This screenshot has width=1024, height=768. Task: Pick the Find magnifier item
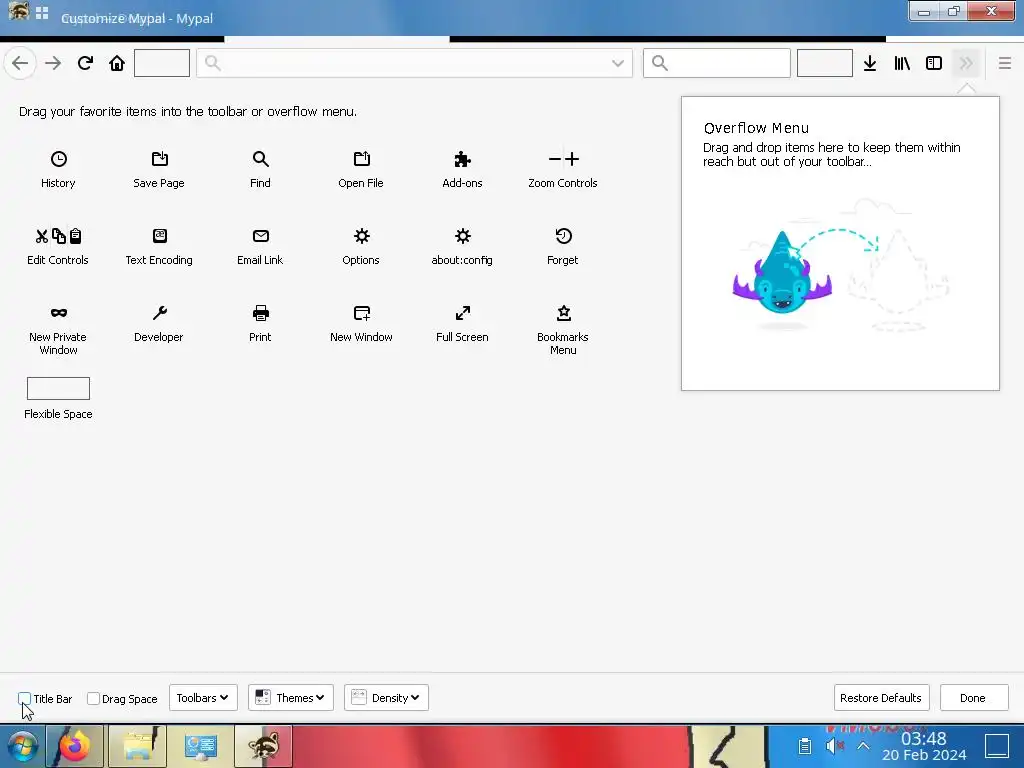pyautogui.click(x=260, y=169)
